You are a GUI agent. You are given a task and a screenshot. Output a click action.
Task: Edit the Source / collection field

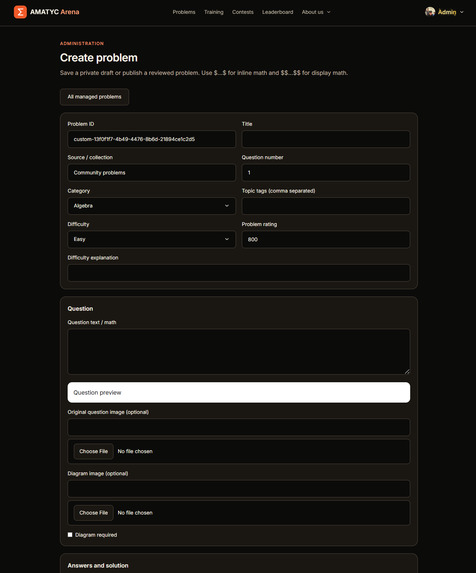click(151, 172)
